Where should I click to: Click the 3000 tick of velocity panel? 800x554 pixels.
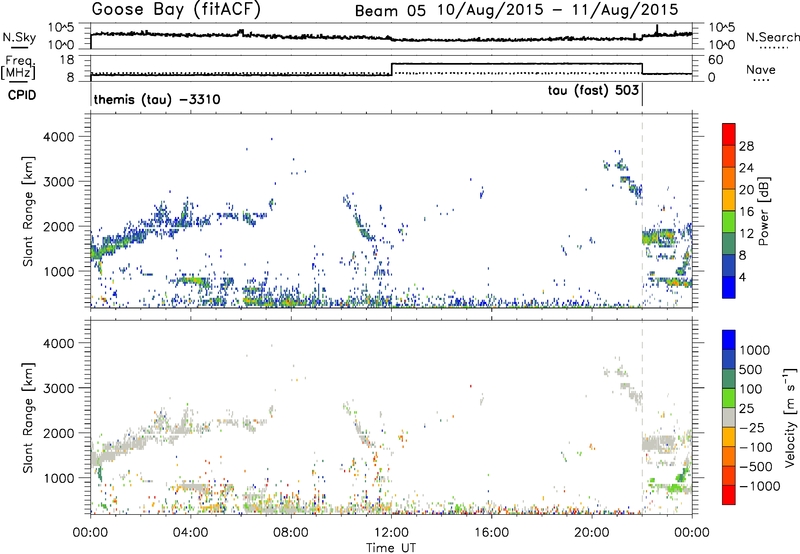pos(59,388)
